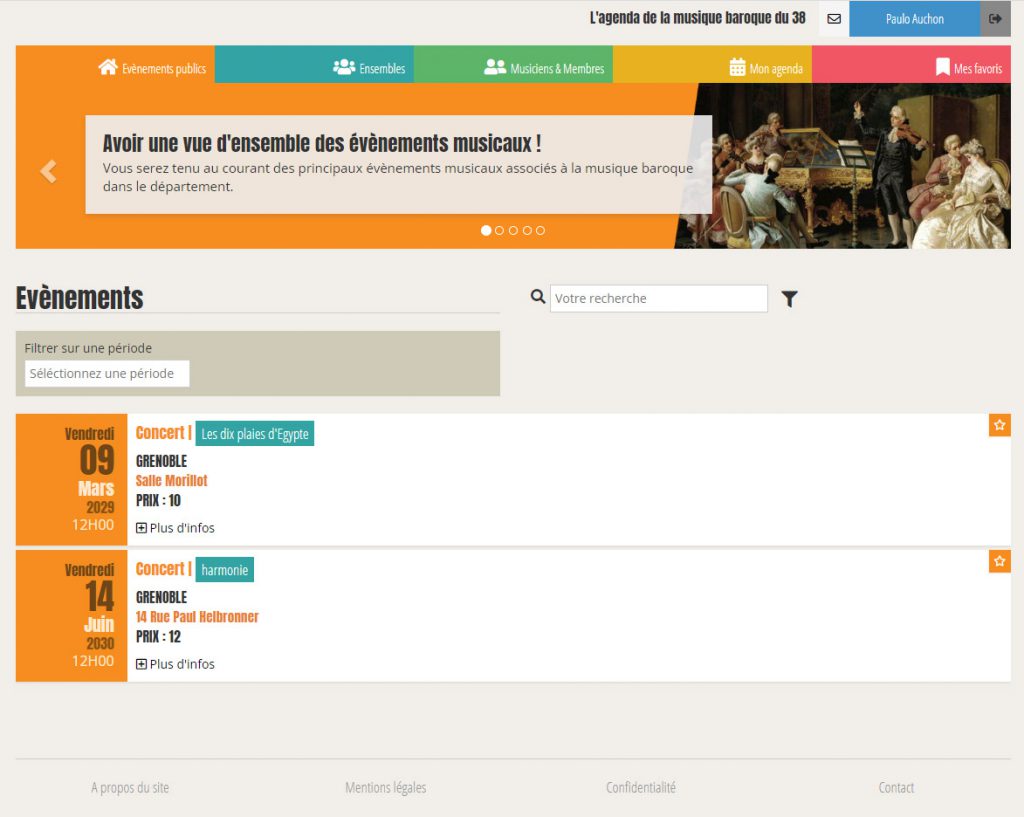Viewport: 1024px width, 817px height.
Task: Click the Salle Morillot venue link
Action: pos(171,481)
